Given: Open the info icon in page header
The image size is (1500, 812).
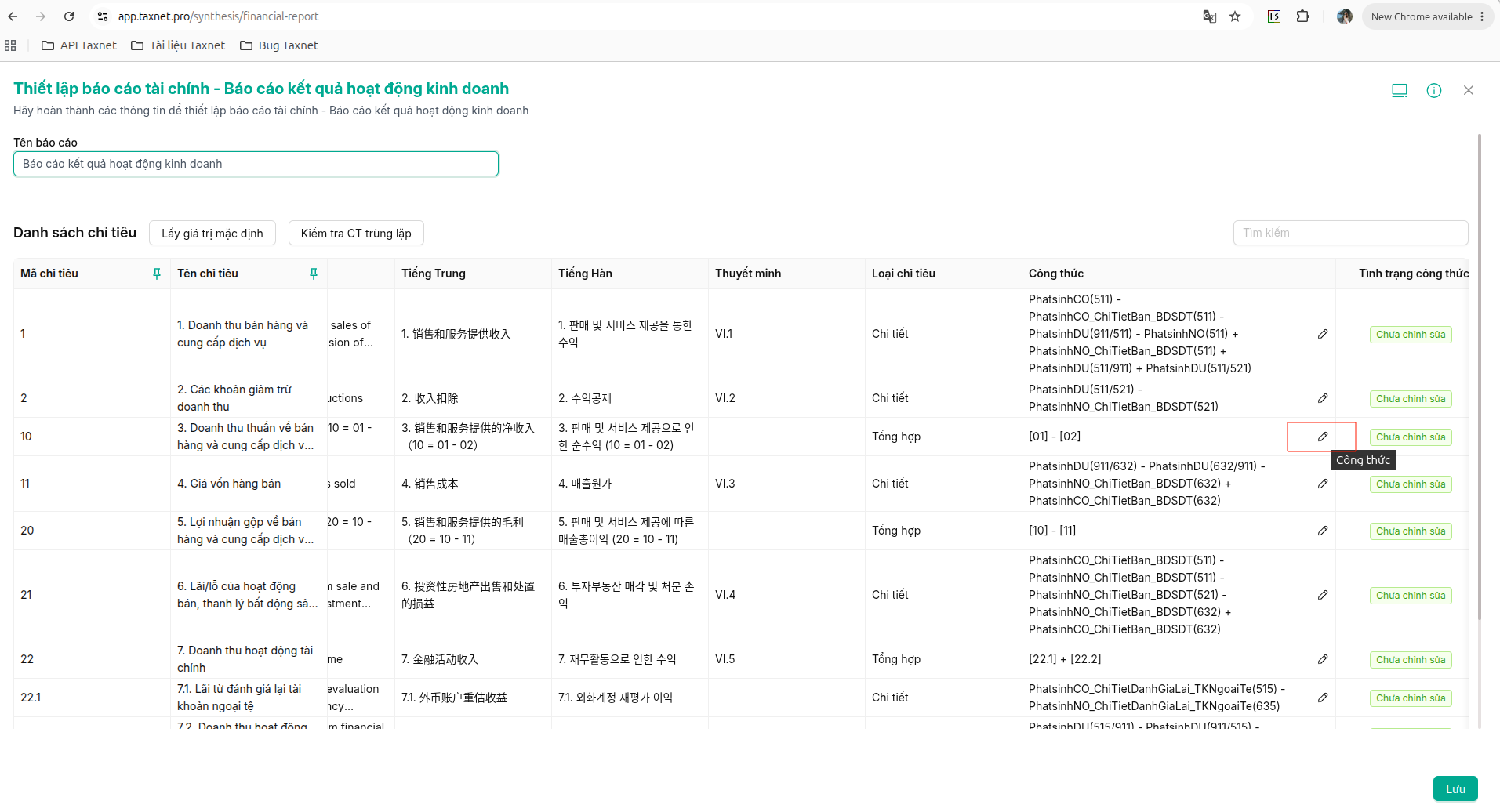Looking at the screenshot, I should [x=1434, y=90].
